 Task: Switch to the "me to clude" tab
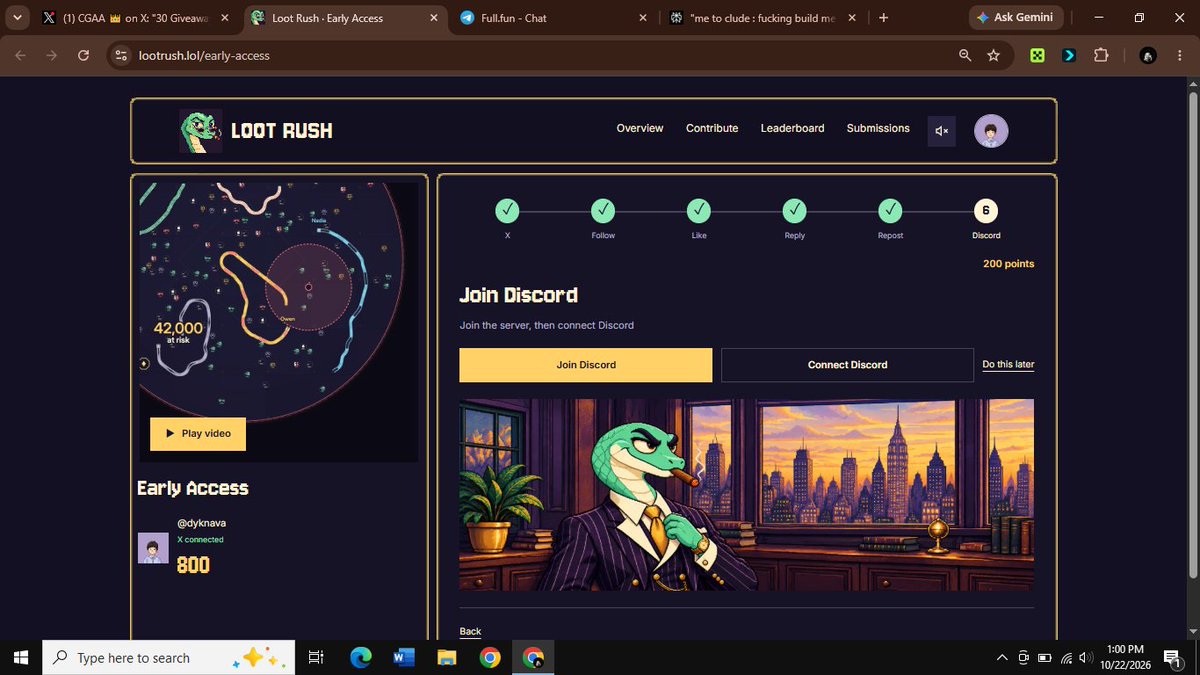pyautogui.click(x=763, y=18)
